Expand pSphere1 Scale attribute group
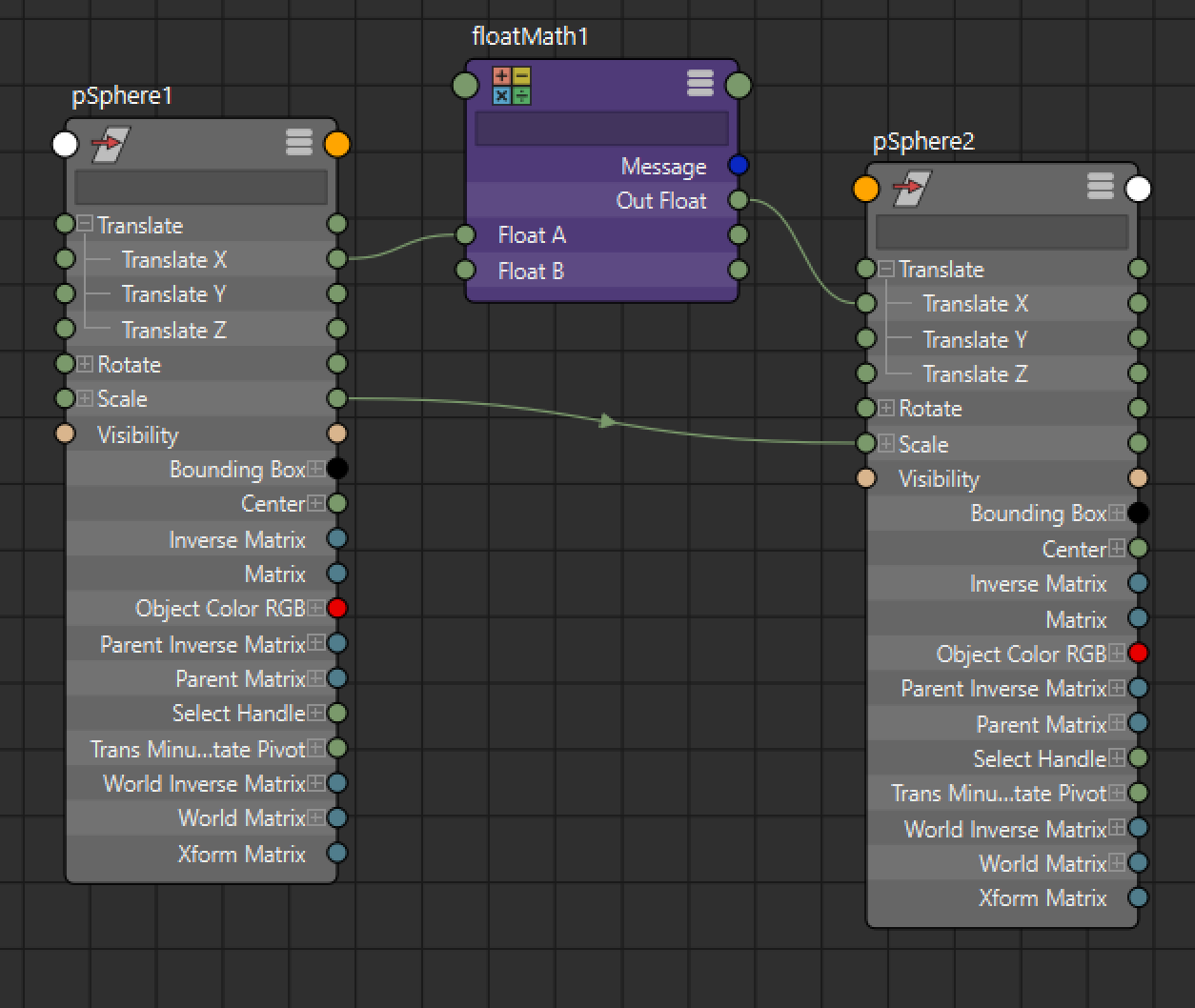 tap(85, 398)
